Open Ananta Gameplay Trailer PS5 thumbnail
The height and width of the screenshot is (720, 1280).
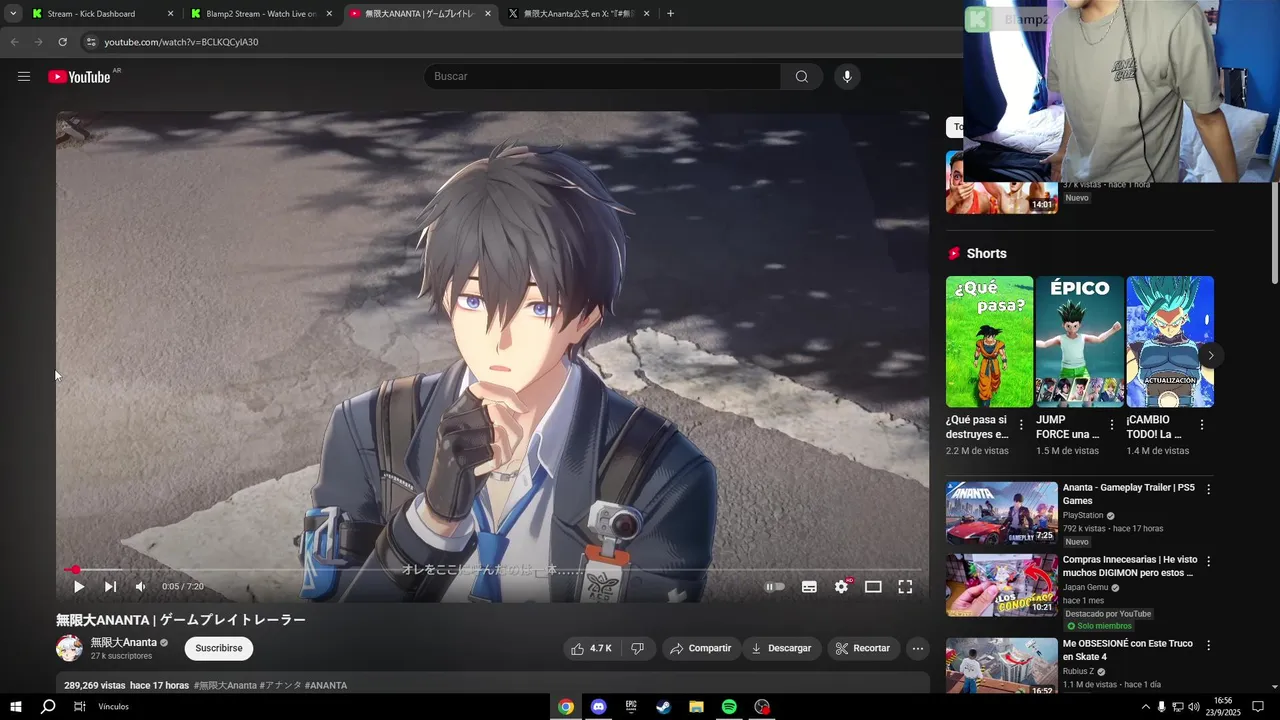click(x=1002, y=513)
